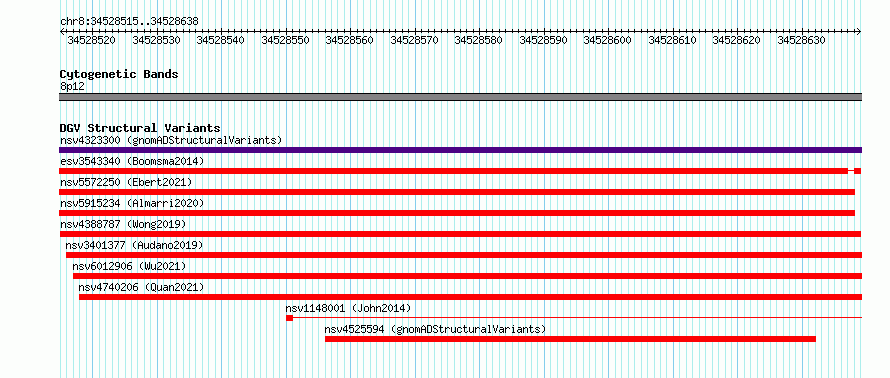Open variant label esv3543340 (Boomsma2014)

(132, 161)
